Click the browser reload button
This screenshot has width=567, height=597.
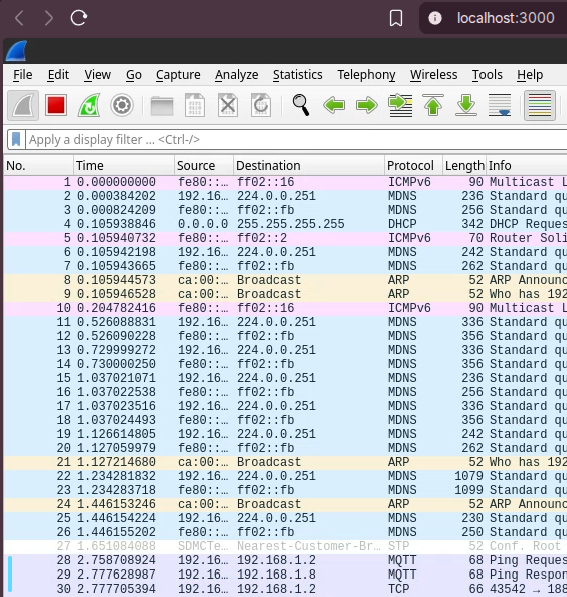click(x=79, y=18)
